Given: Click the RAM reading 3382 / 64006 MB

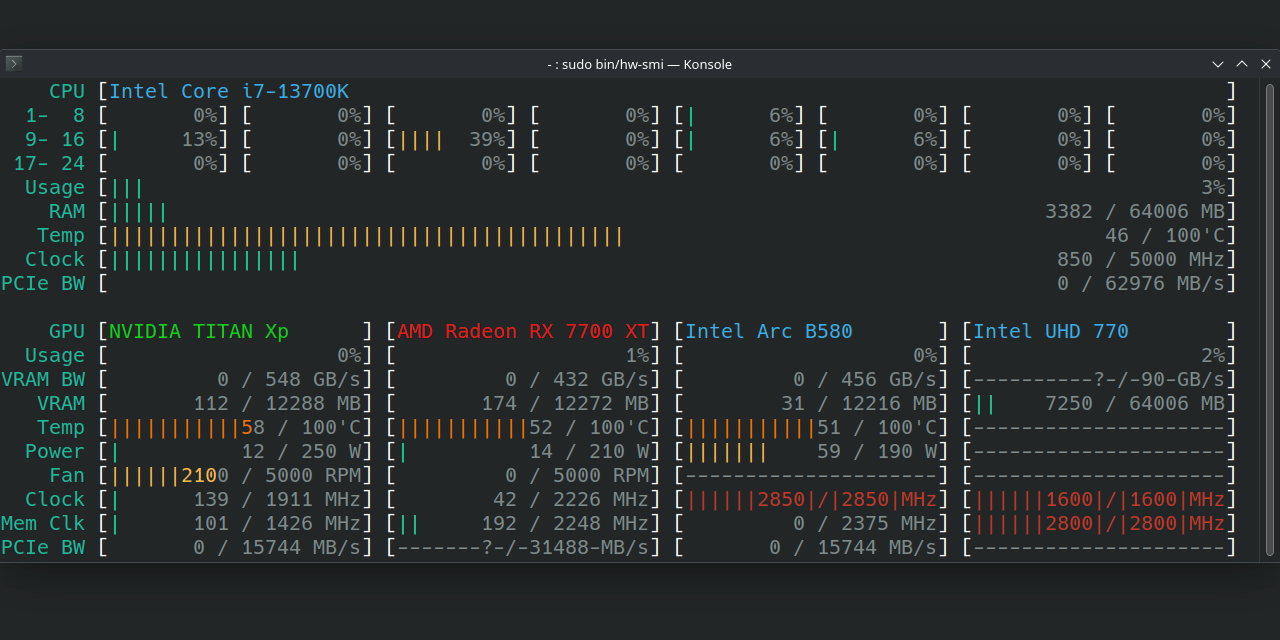Looking at the screenshot, I should click(1134, 211).
